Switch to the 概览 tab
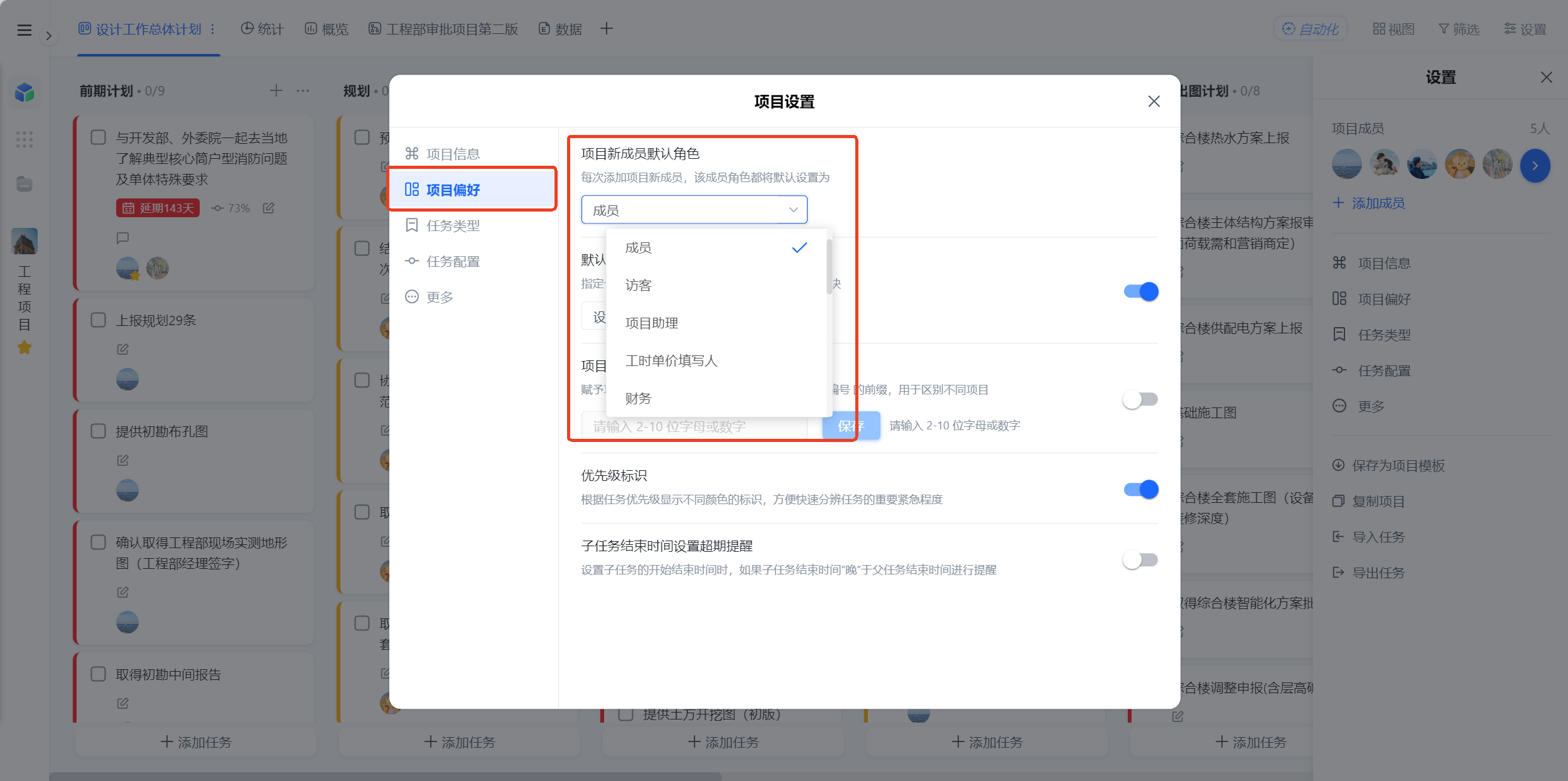The width and height of the screenshot is (1568, 781). [x=327, y=29]
